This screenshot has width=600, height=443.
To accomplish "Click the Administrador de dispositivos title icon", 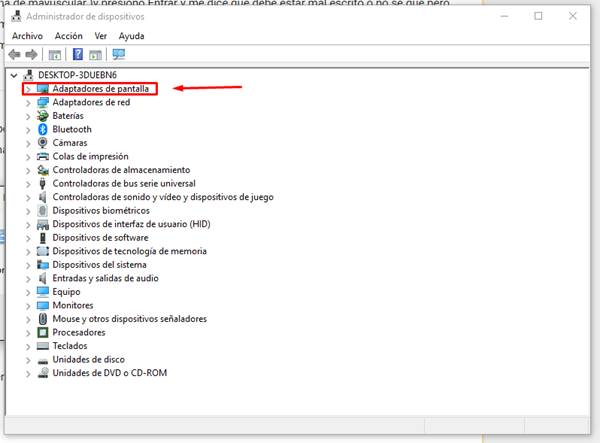I will (x=16, y=16).
